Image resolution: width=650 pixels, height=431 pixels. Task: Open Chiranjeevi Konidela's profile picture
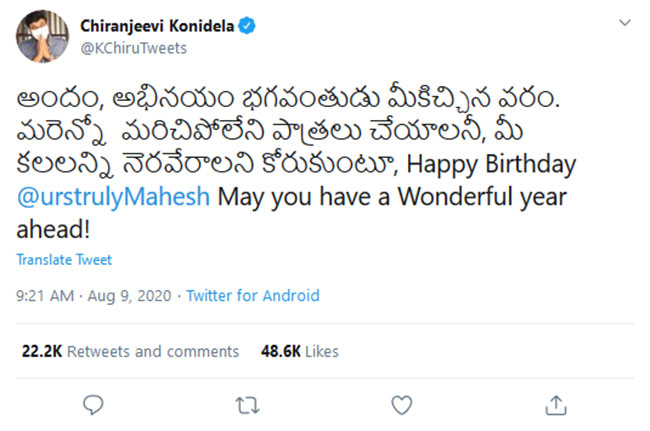36,37
